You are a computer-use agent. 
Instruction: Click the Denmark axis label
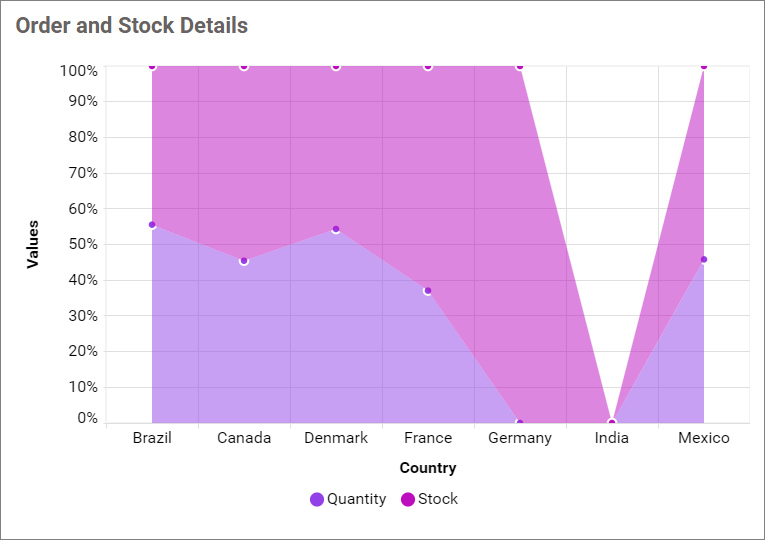pyautogui.click(x=336, y=438)
